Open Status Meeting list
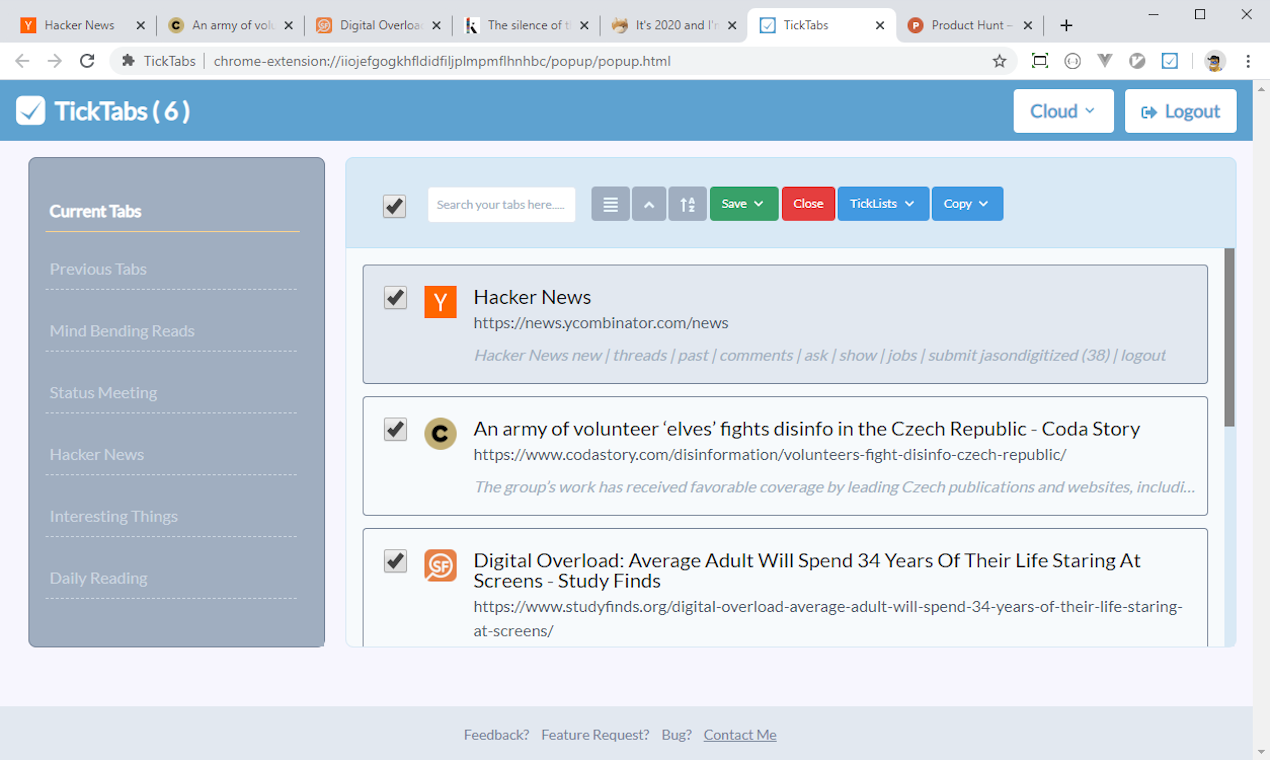This screenshot has height=760, width=1270. [103, 393]
